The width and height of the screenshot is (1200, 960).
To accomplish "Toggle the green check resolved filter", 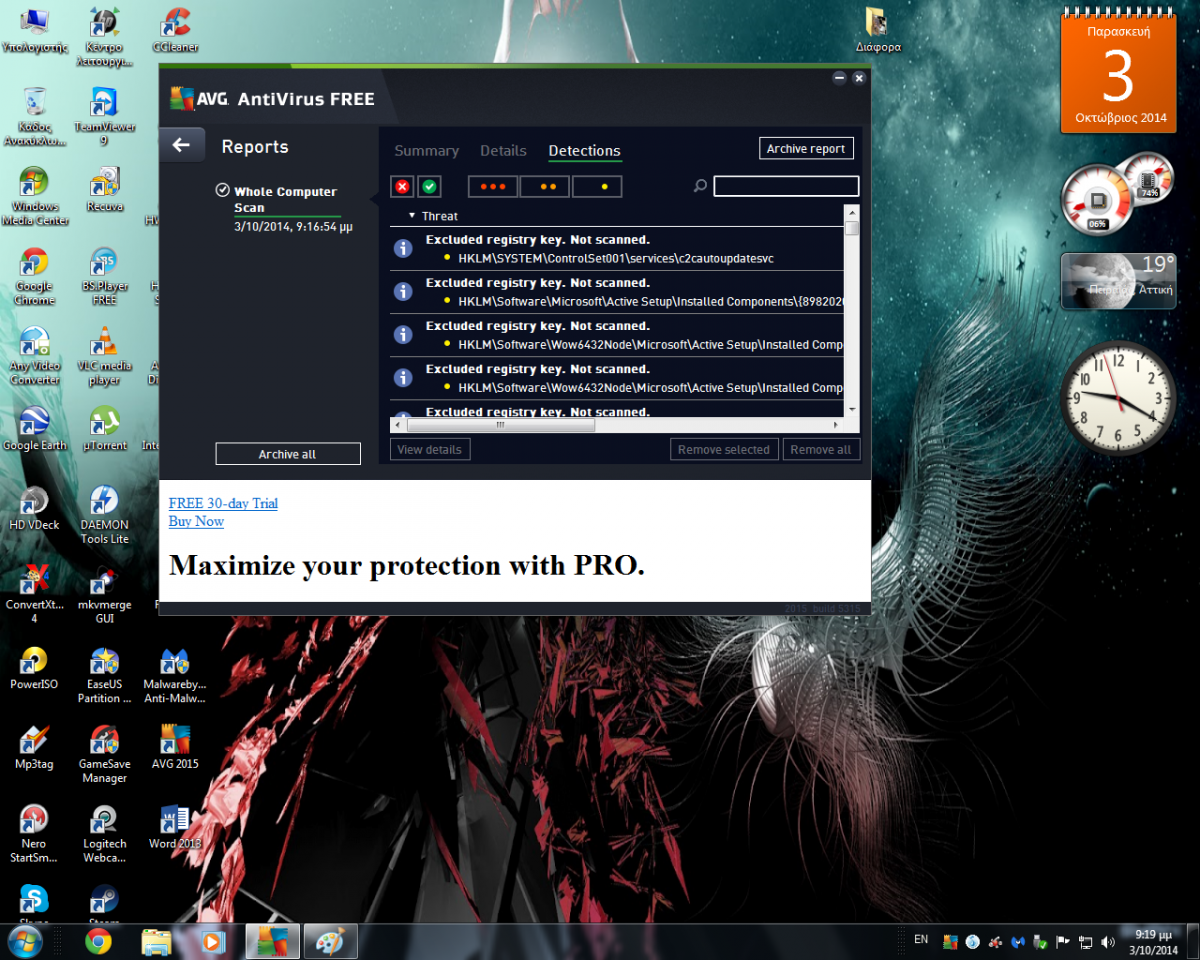I will click(429, 187).
